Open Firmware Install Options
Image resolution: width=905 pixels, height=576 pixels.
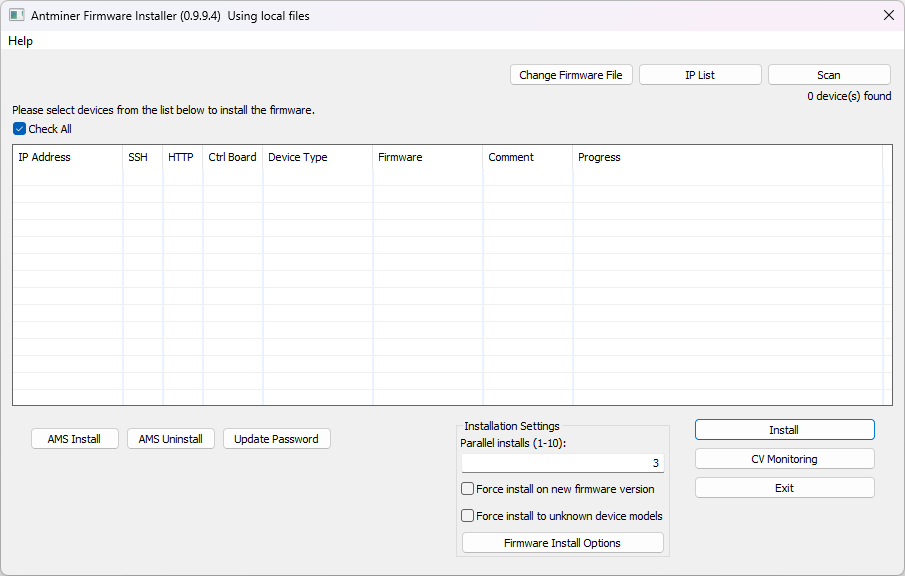click(563, 543)
